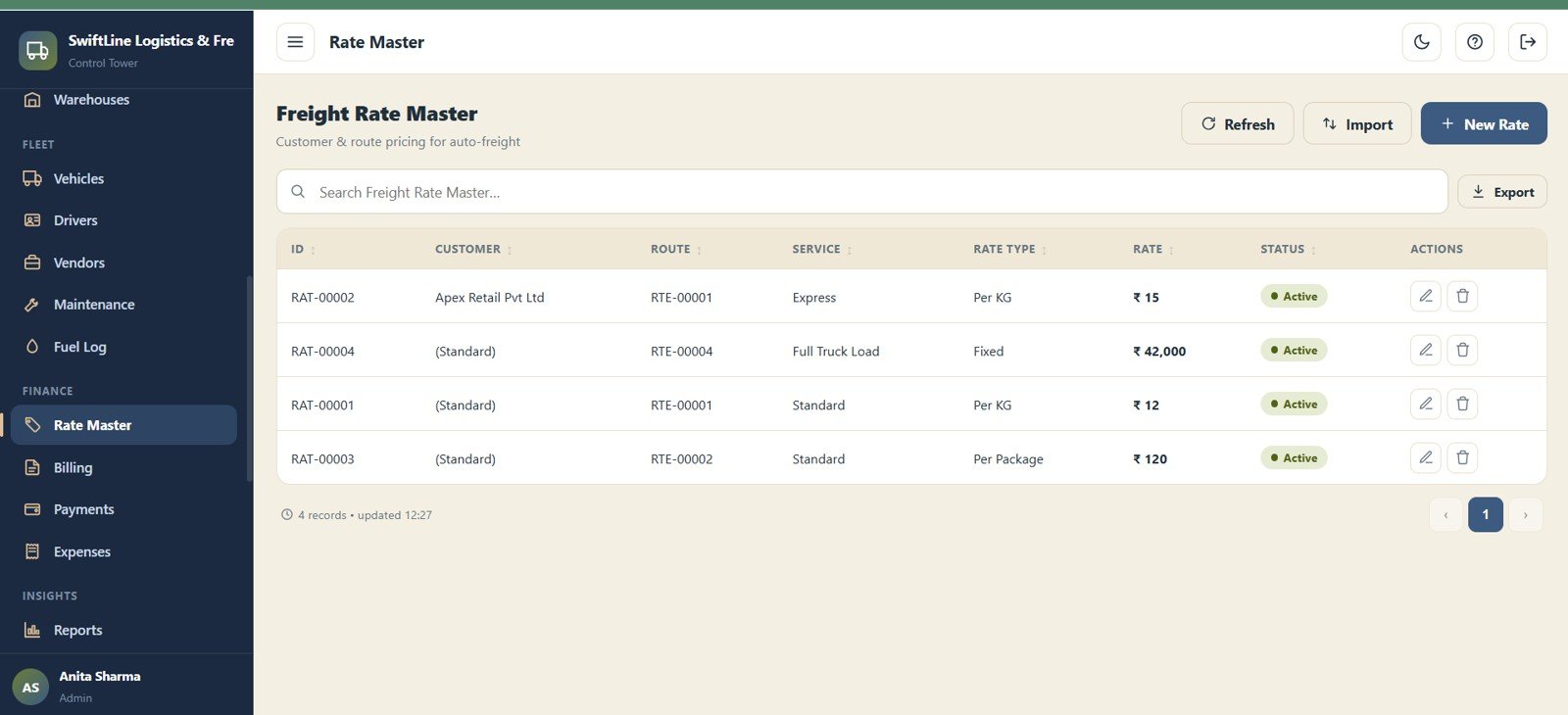Click the Full Truck Load service cell

click(836, 352)
